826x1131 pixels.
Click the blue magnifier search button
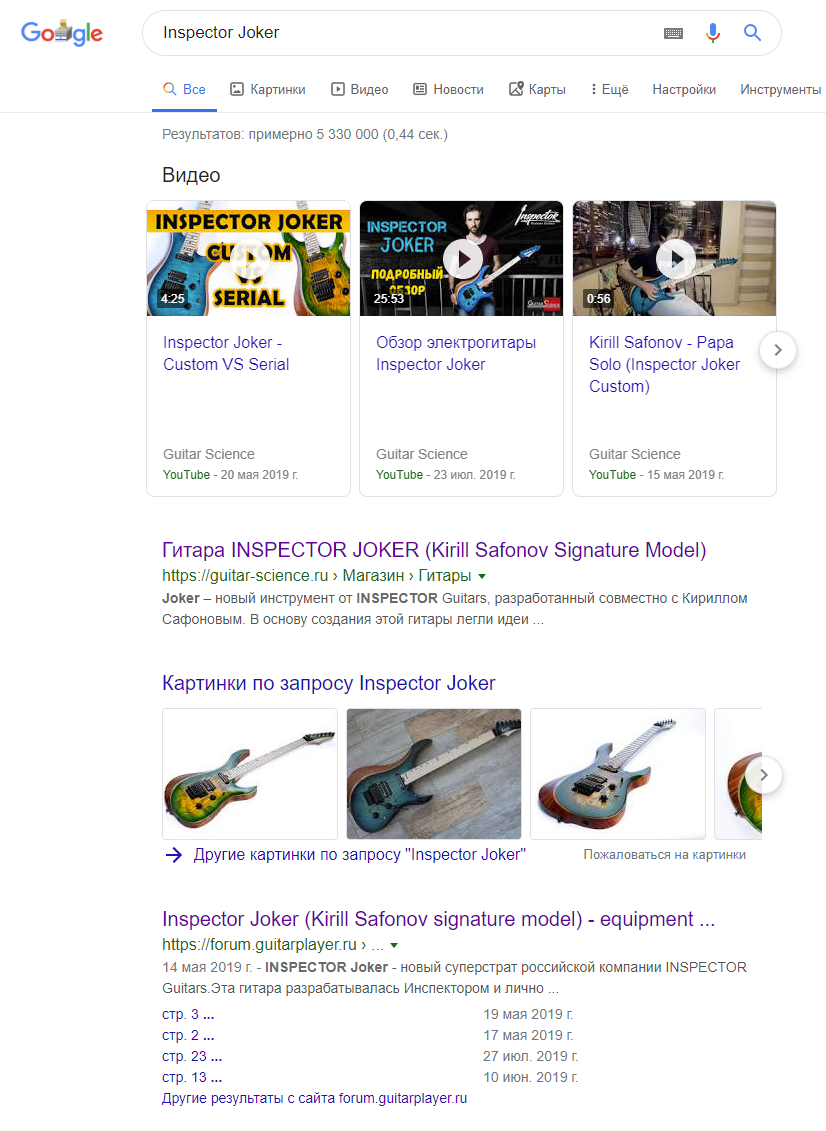(x=752, y=32)
